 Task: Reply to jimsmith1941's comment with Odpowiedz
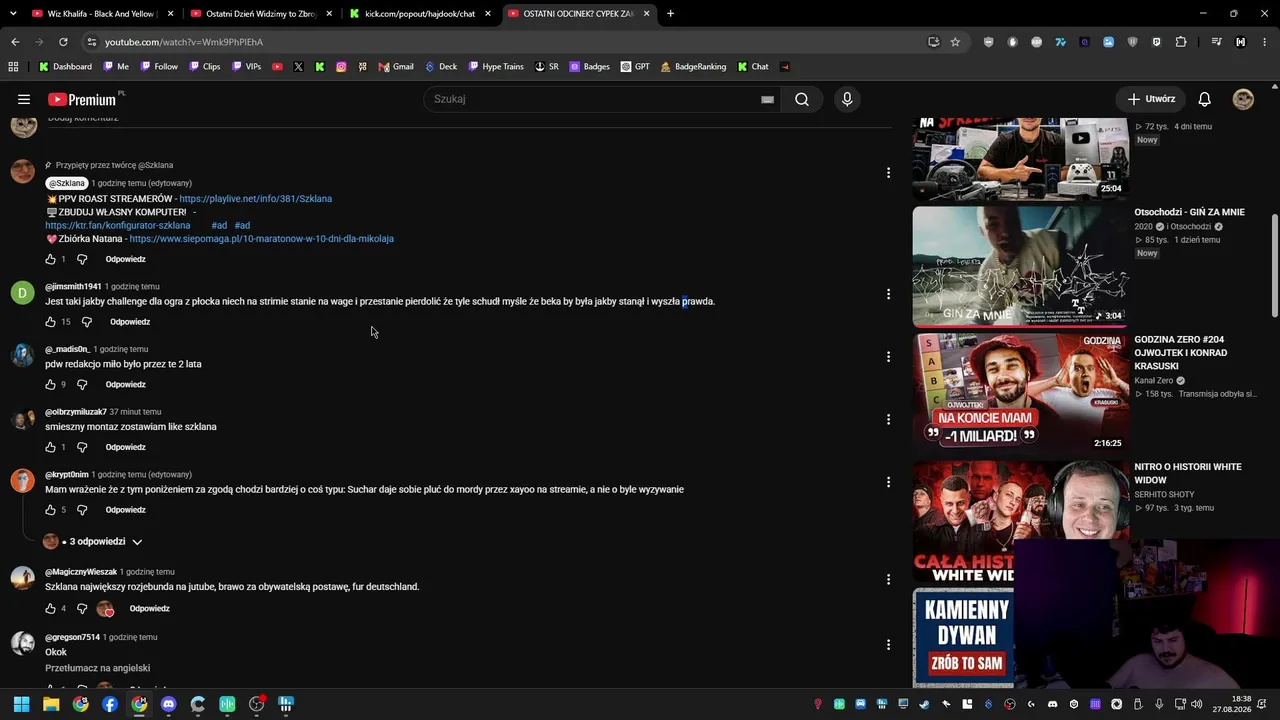pyautogui.click(x=130, y=322)
